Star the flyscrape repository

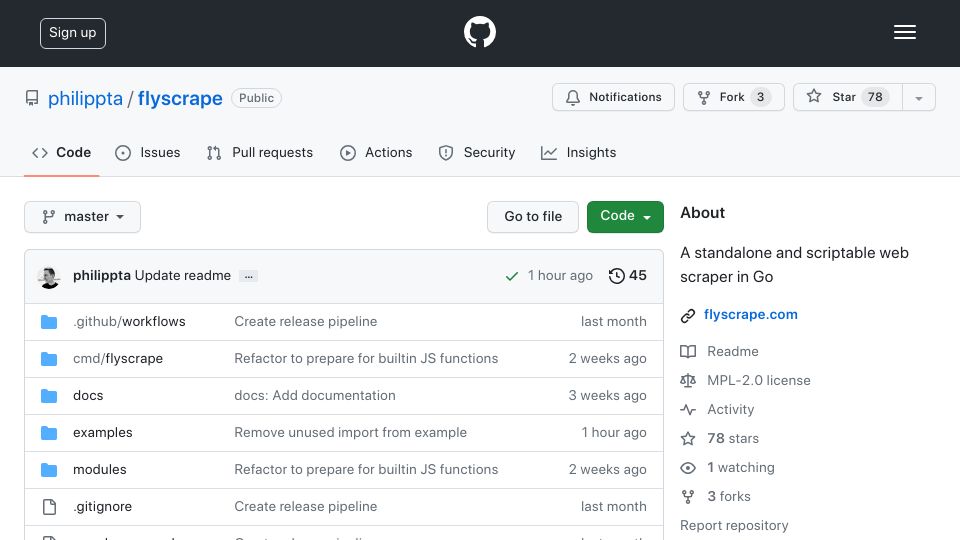pos(847,97)
